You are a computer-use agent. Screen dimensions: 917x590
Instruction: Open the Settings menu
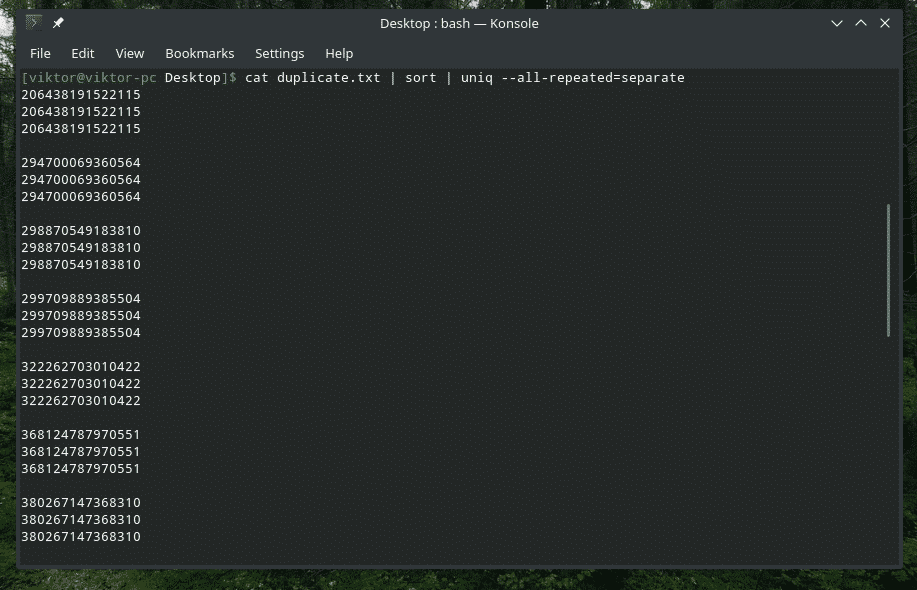click(x=280, y=53)
